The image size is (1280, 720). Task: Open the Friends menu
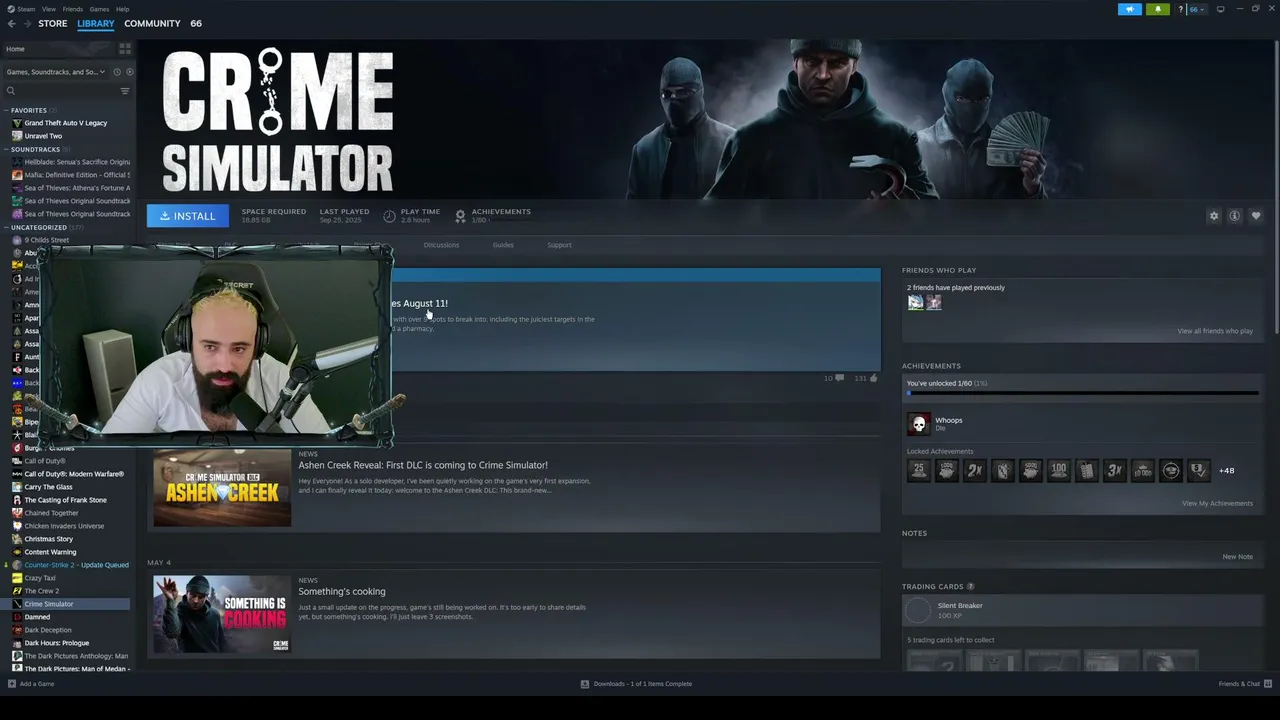[73, 9]
